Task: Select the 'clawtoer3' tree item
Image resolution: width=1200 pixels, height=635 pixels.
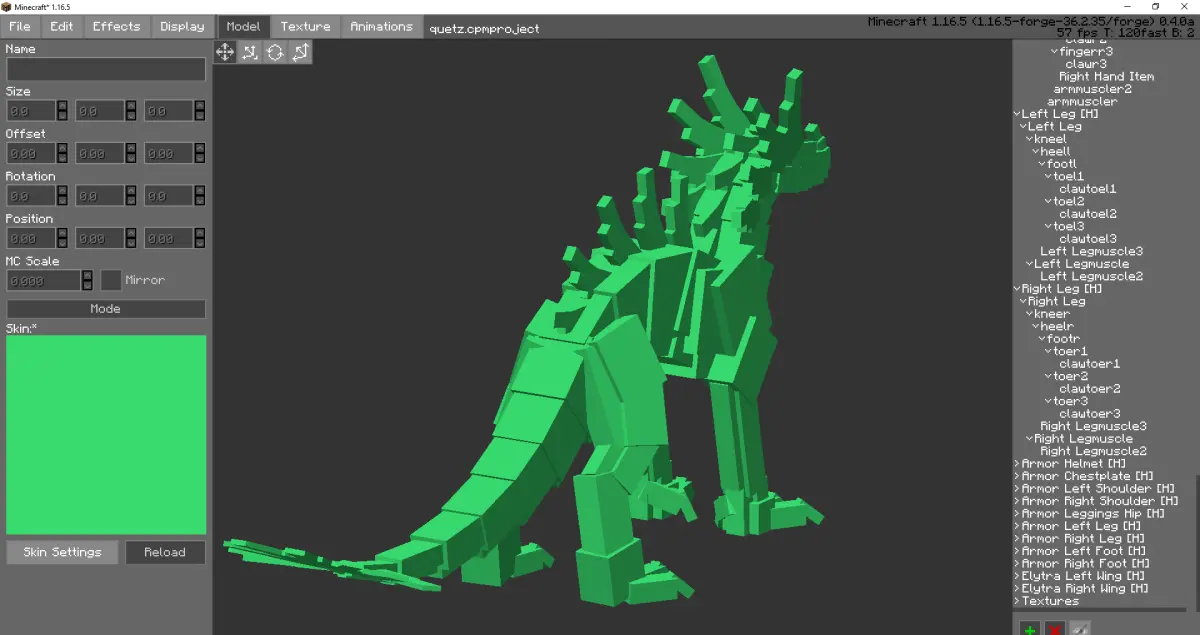Action: [1090, 414]
